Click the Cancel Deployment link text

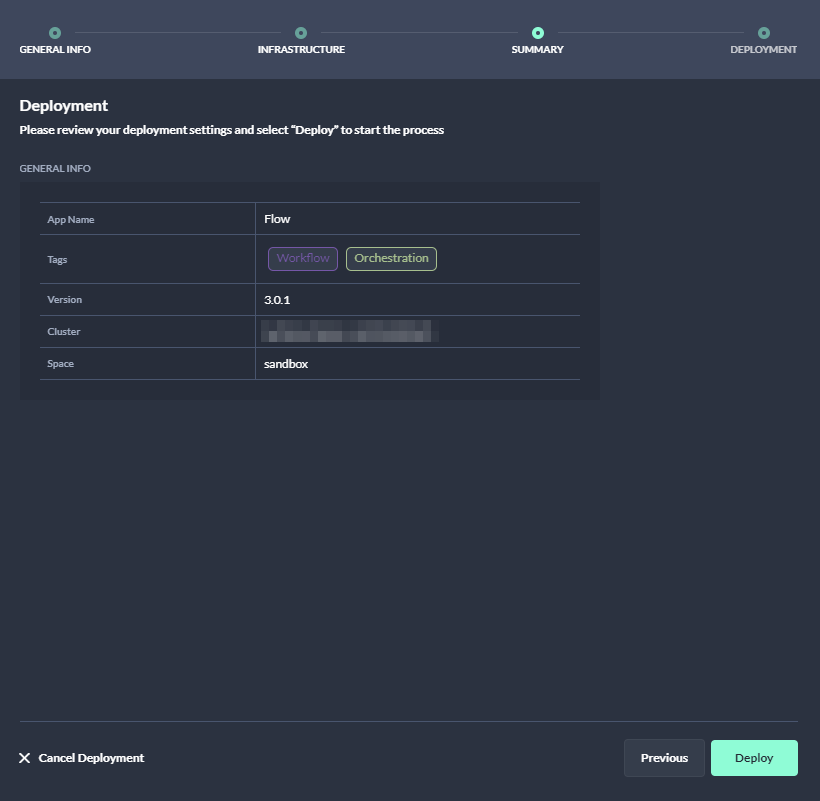coord(91,758)
